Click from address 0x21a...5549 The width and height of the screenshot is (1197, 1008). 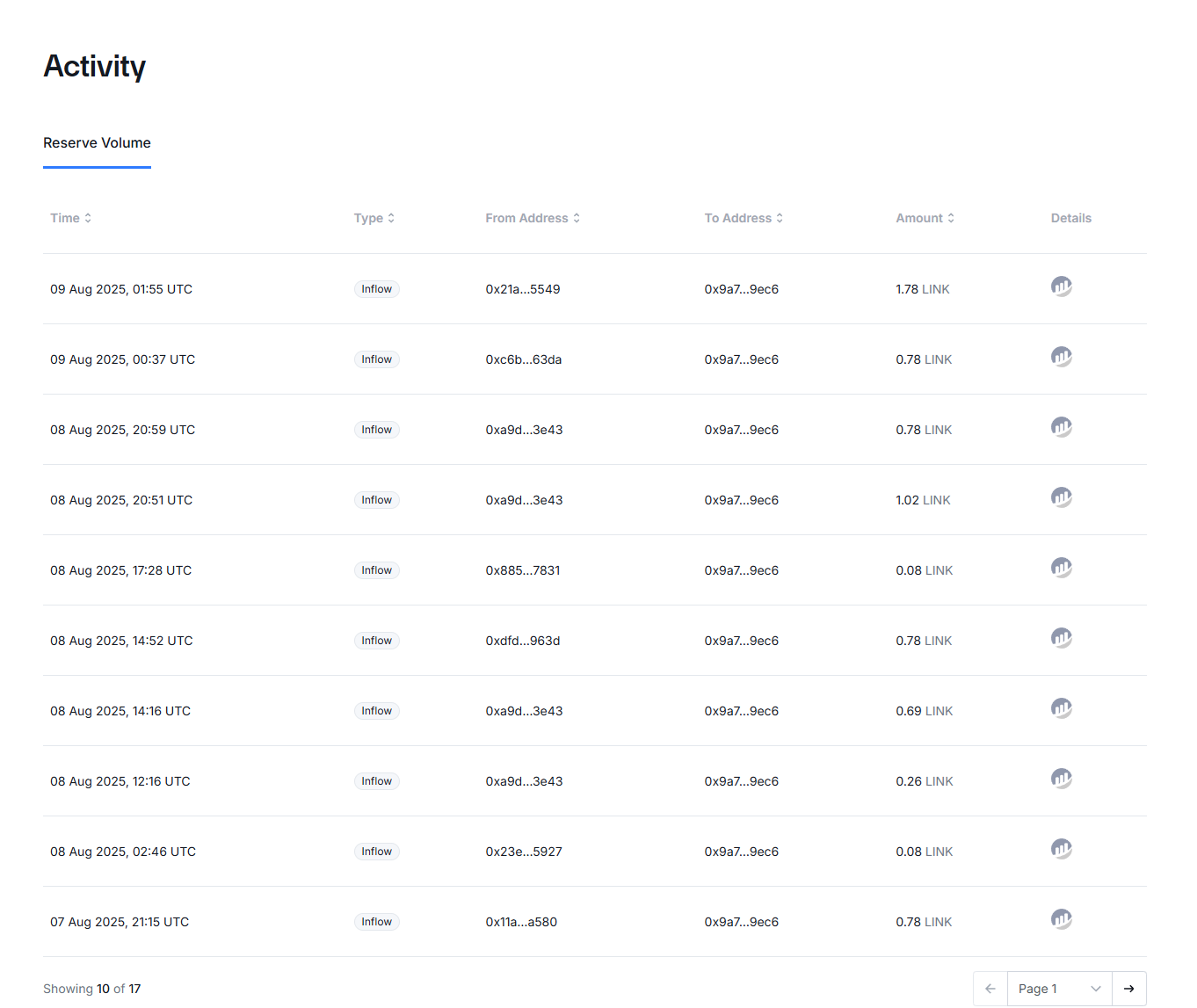tap(523, 289)
